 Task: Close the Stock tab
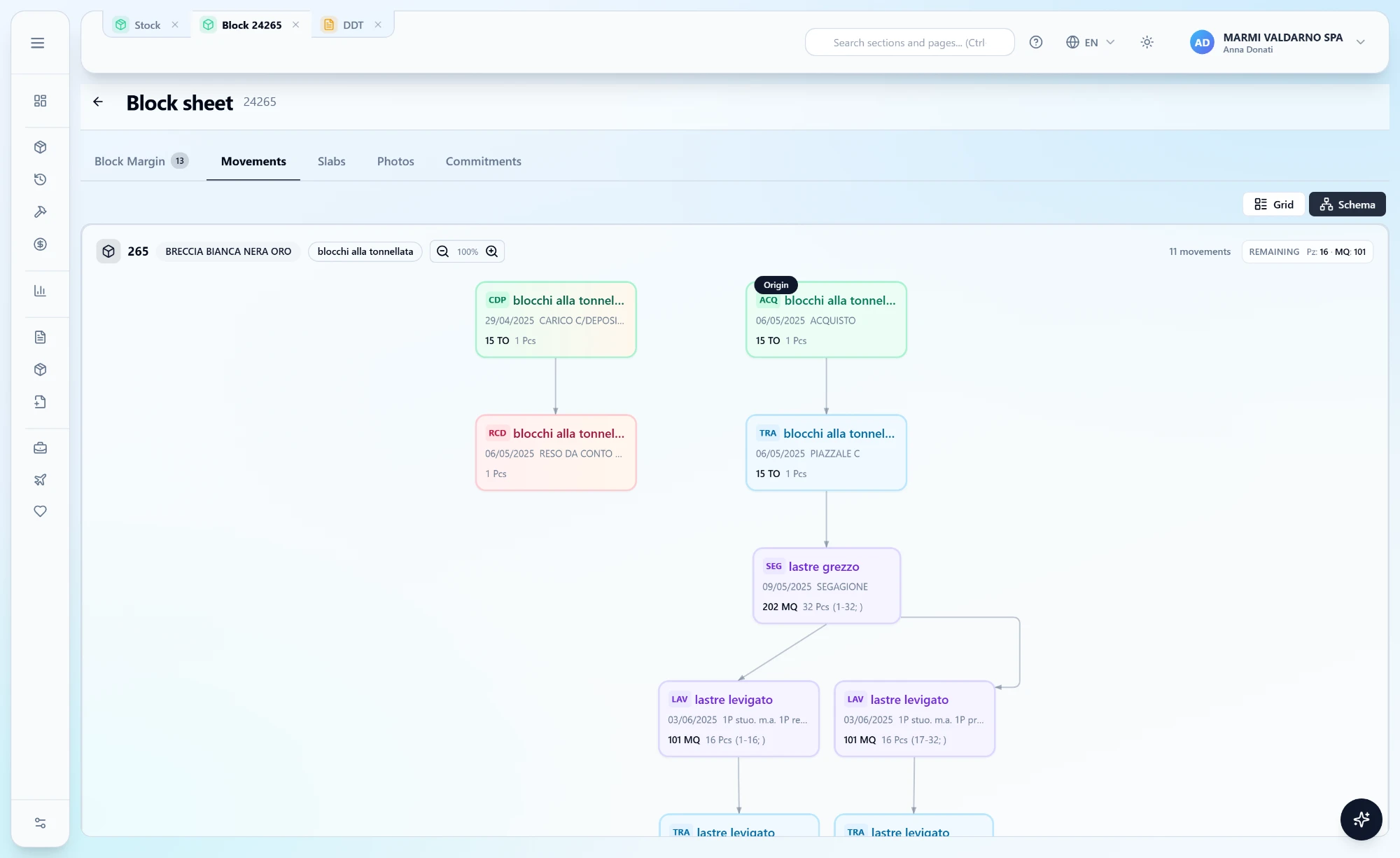click(x=175, y=25)
